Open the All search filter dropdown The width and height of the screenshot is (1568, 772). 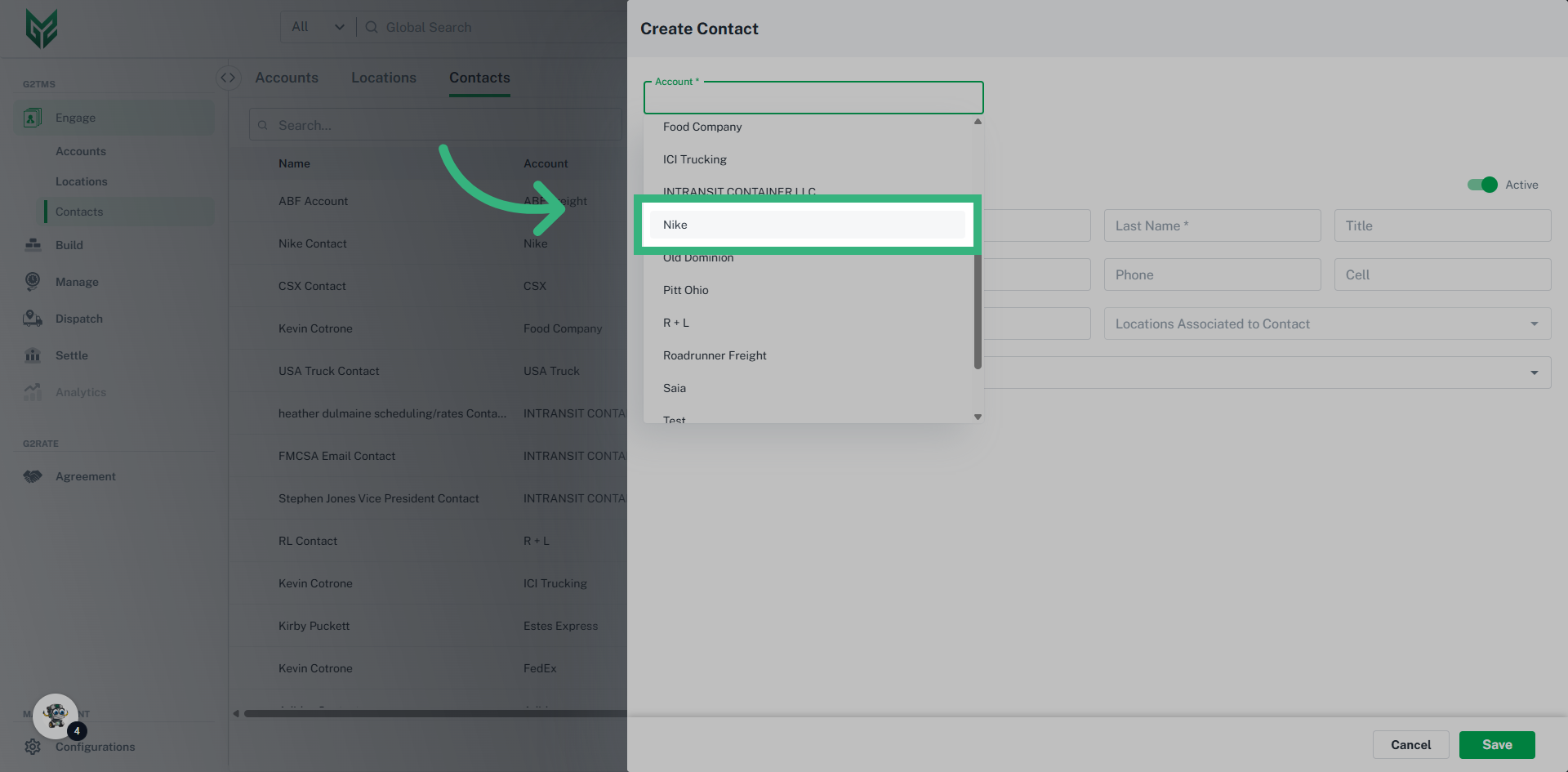(317, 26)
